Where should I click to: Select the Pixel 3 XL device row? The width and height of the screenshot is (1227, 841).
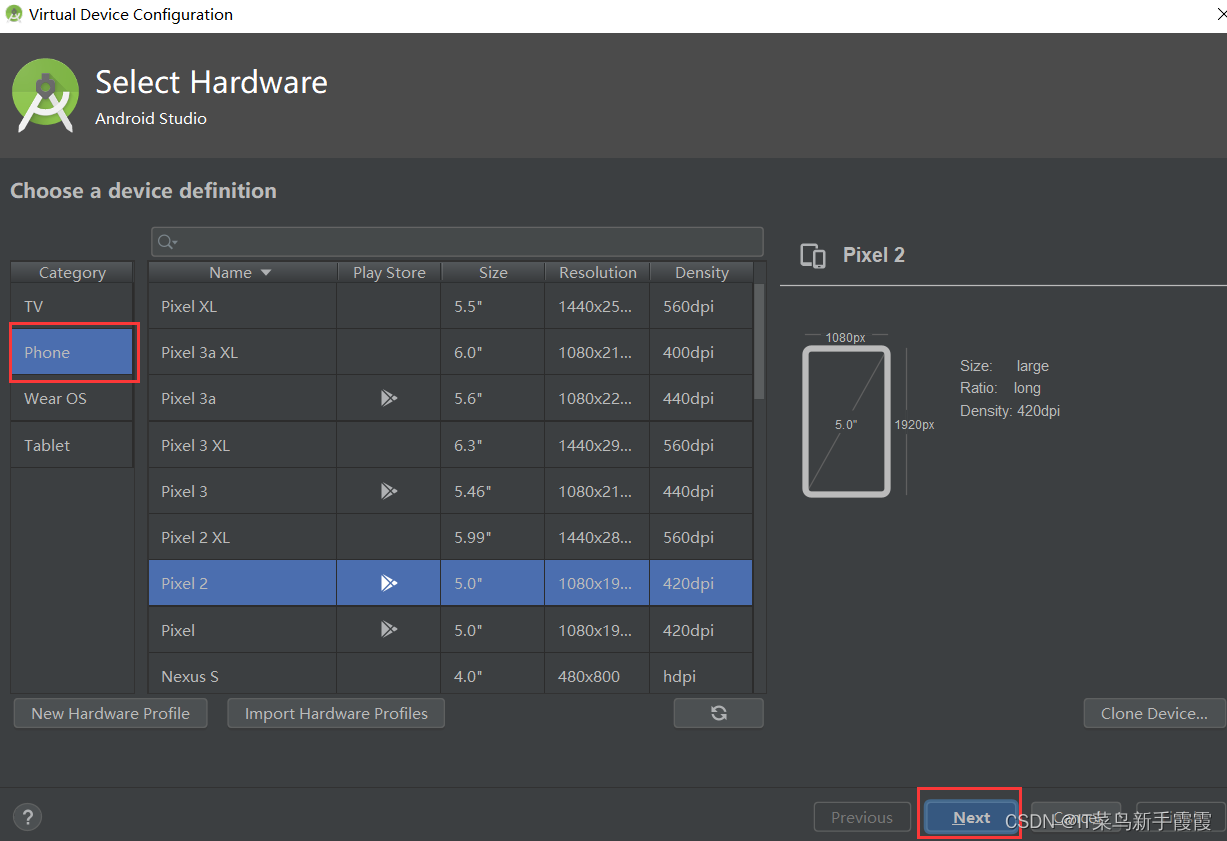pos(450,445)
